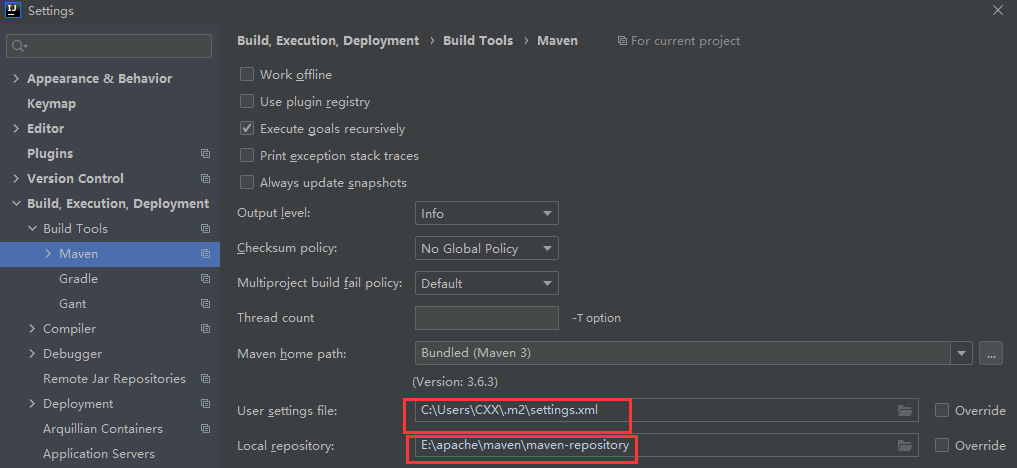
Task: Click project-level icon beside Compiler
Action: 206,329
